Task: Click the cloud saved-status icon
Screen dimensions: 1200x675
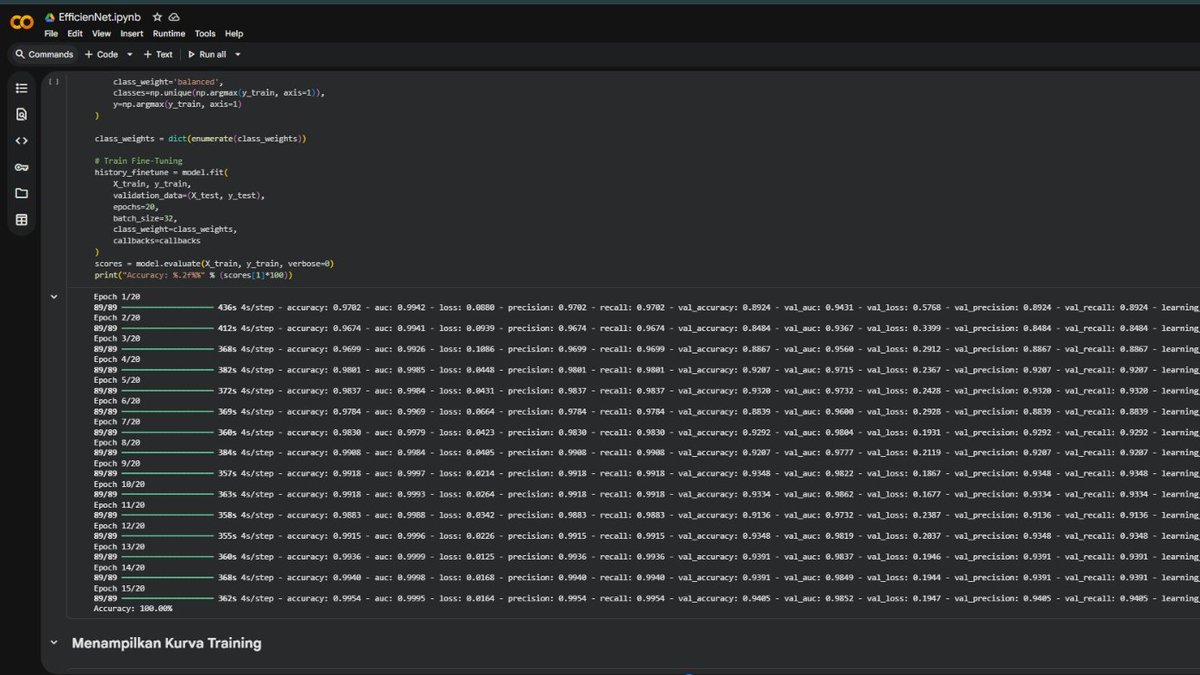Action: (174, 17)
